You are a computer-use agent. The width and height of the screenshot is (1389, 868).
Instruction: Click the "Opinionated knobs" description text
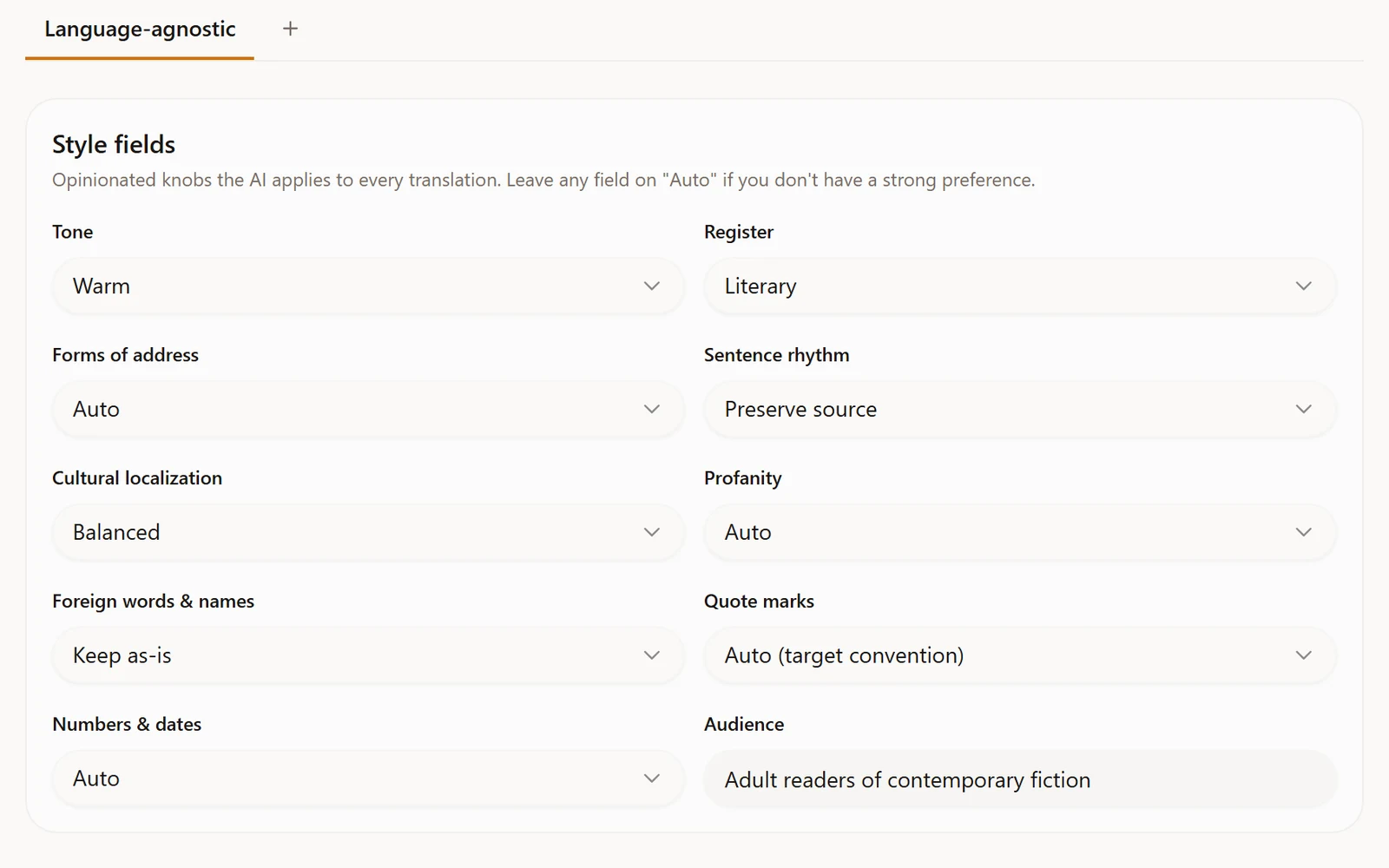[543, 181]
